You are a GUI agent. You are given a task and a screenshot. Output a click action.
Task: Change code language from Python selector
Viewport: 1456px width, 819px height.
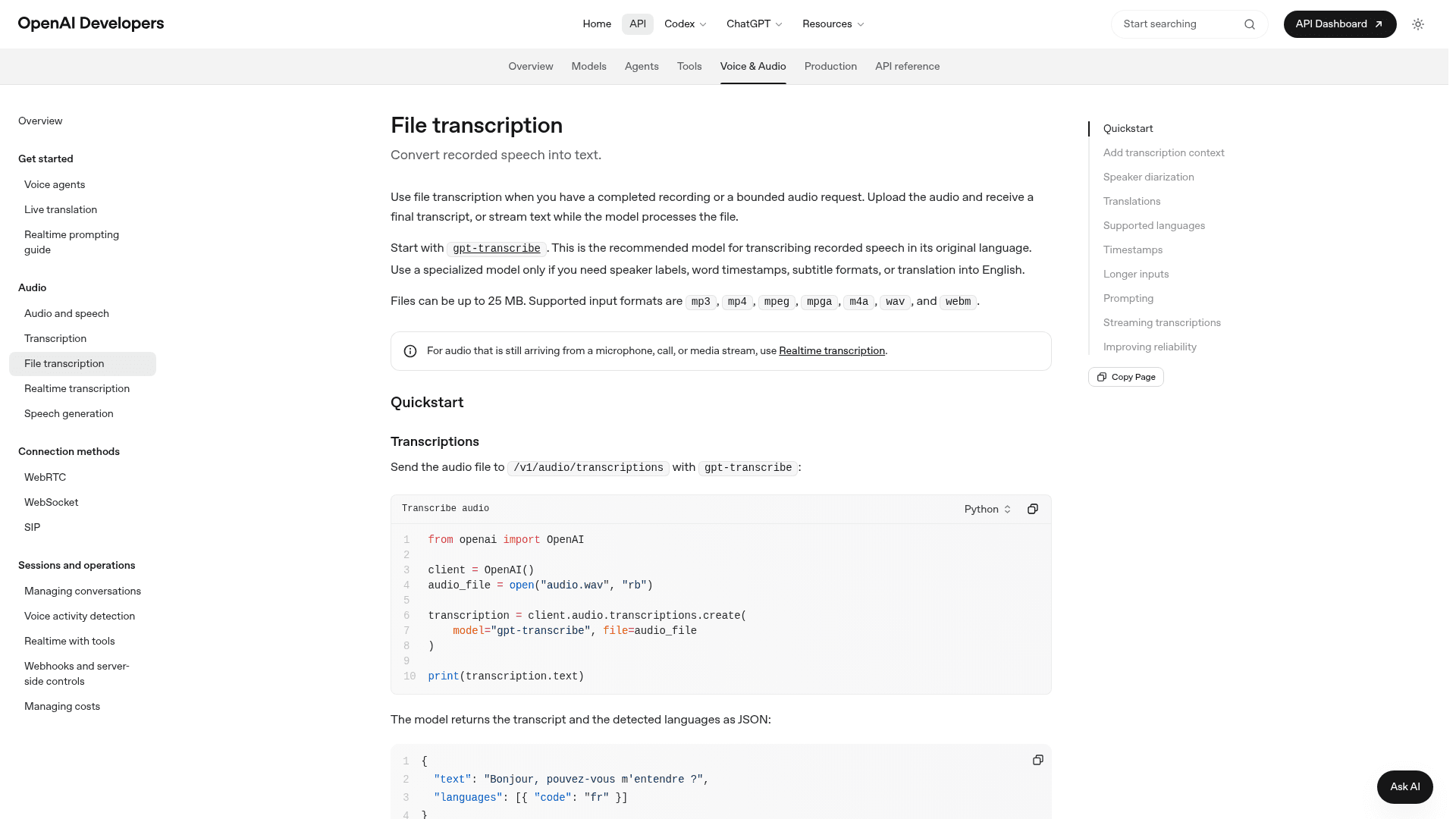pos(987,509)
